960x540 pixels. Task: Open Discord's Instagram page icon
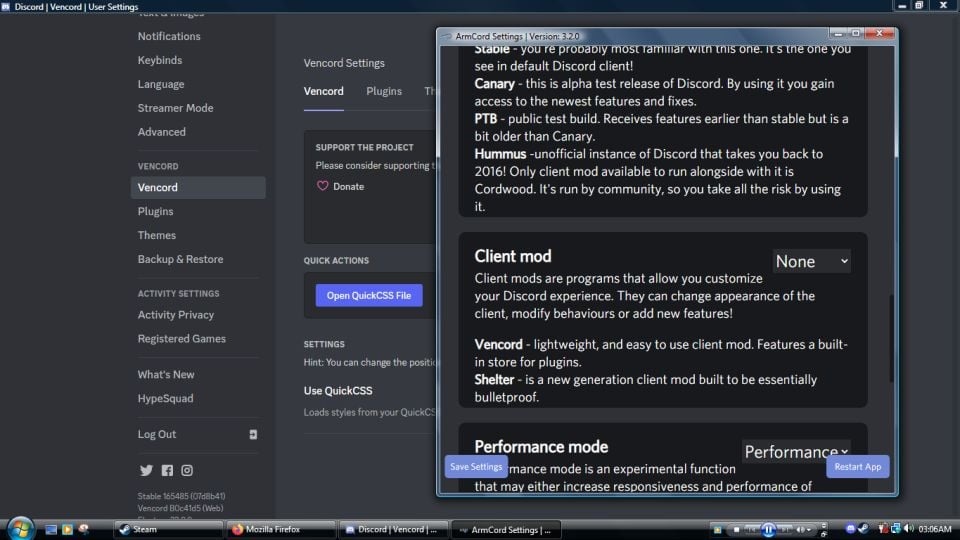coord(187,471)
